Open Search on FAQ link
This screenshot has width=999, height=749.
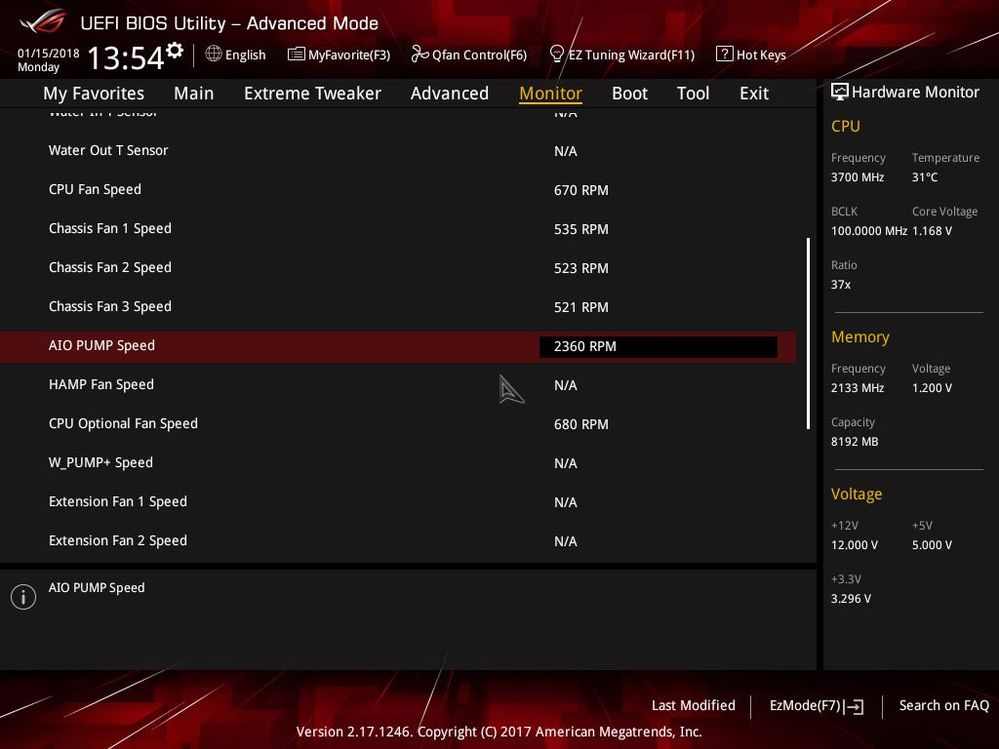pos(944,706)
